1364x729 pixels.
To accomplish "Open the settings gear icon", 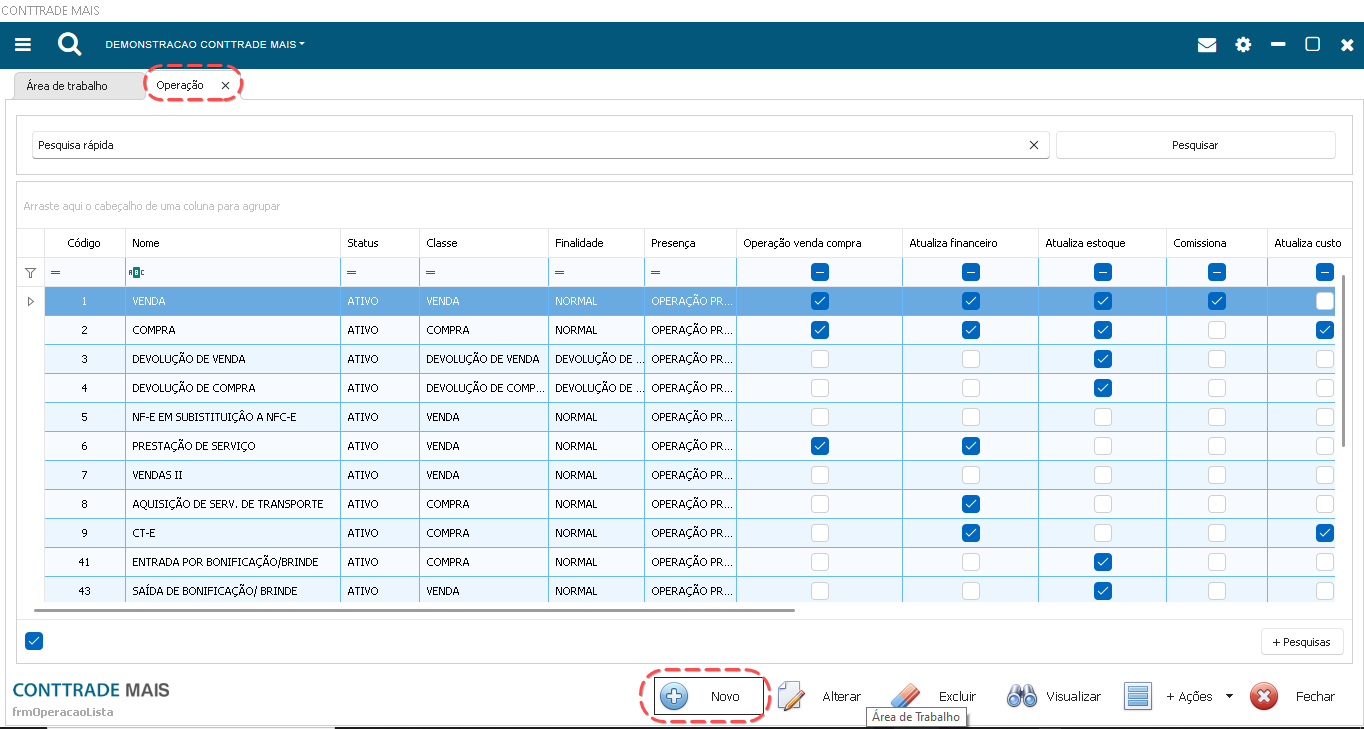I will (1243, 45).
